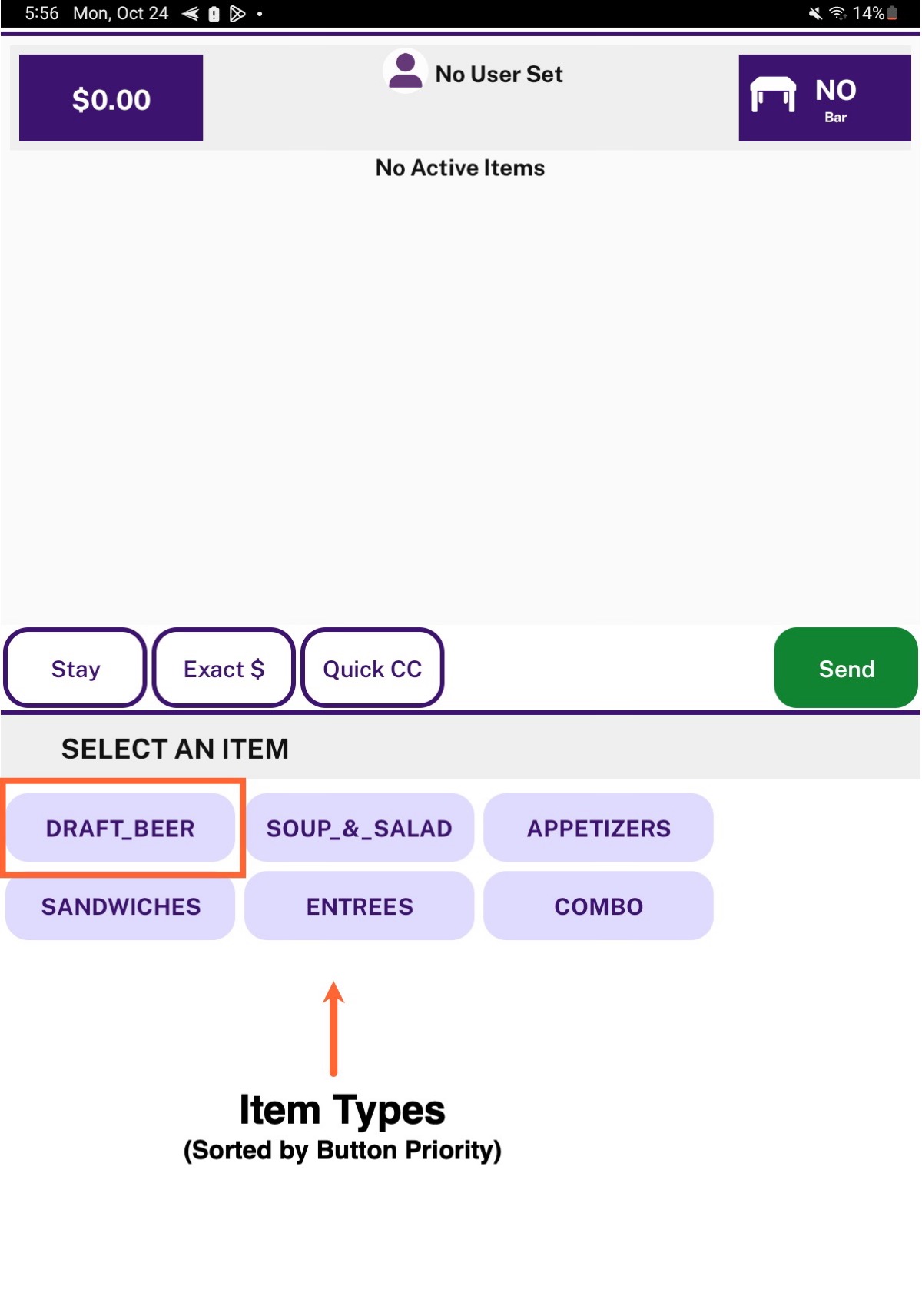The image size is (922, 1316).
Task: Tap the battery indicator in status bar
Action: point(892,13)
